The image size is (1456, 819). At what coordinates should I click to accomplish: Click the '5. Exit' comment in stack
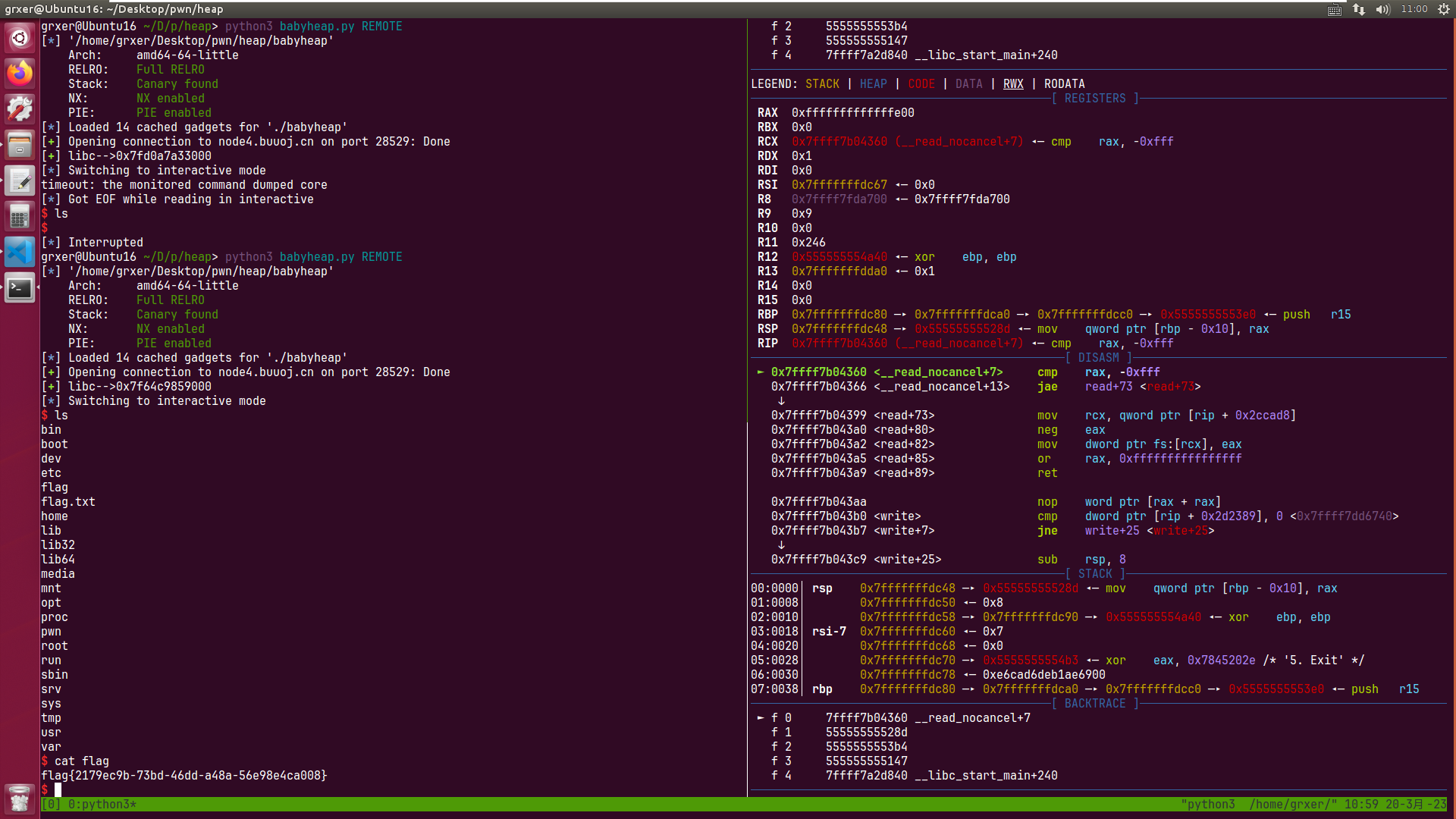1313,660
